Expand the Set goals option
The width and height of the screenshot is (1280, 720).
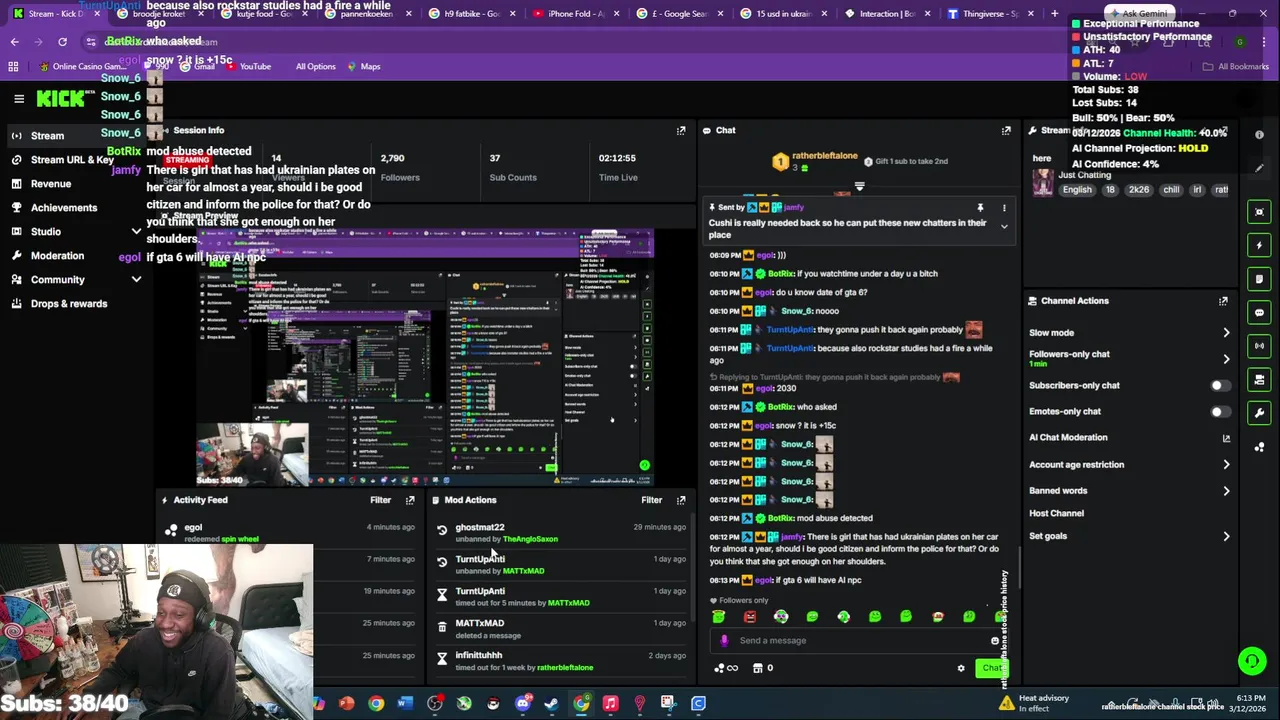[1128, 536]
